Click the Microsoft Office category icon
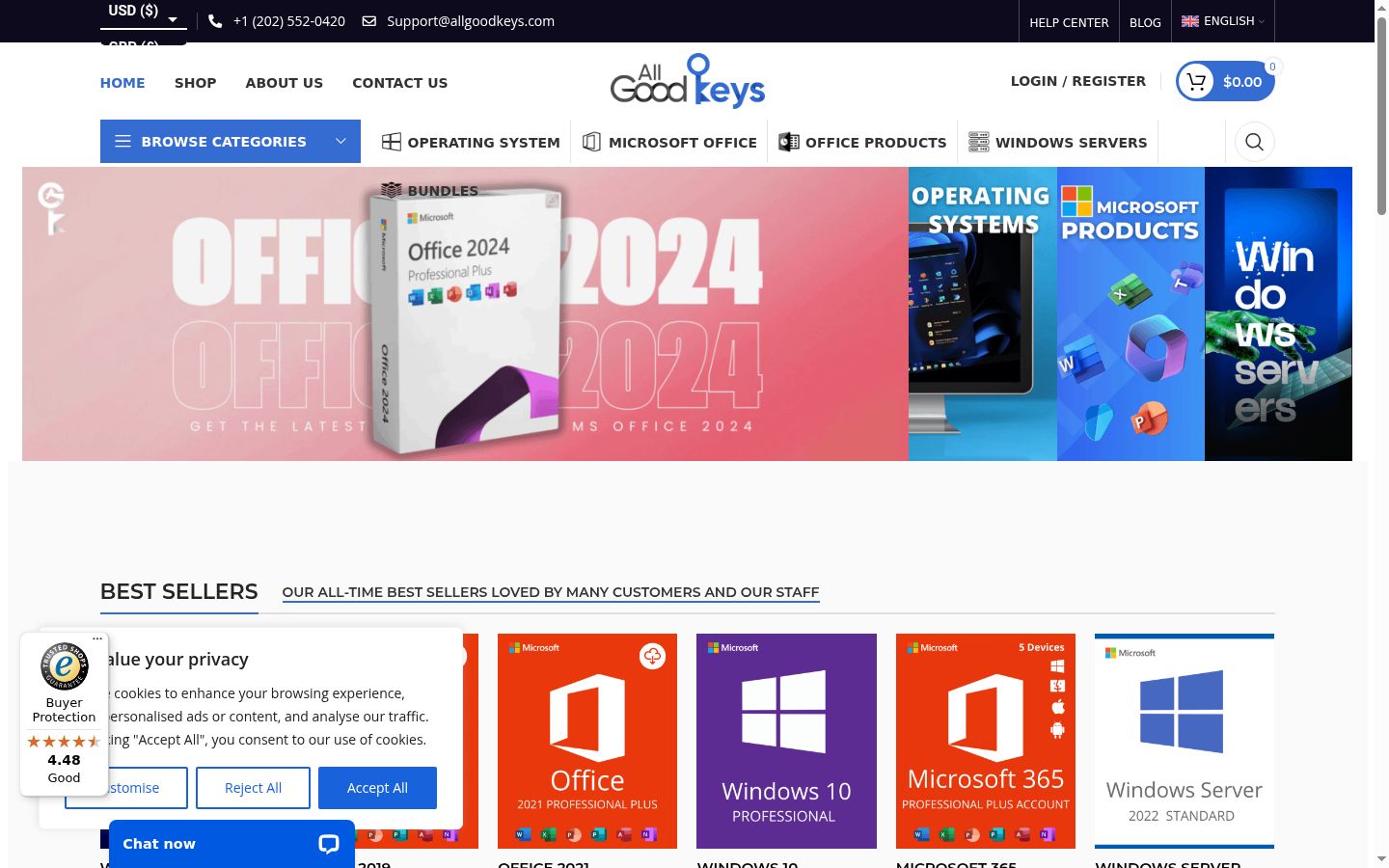 (592, 142)
